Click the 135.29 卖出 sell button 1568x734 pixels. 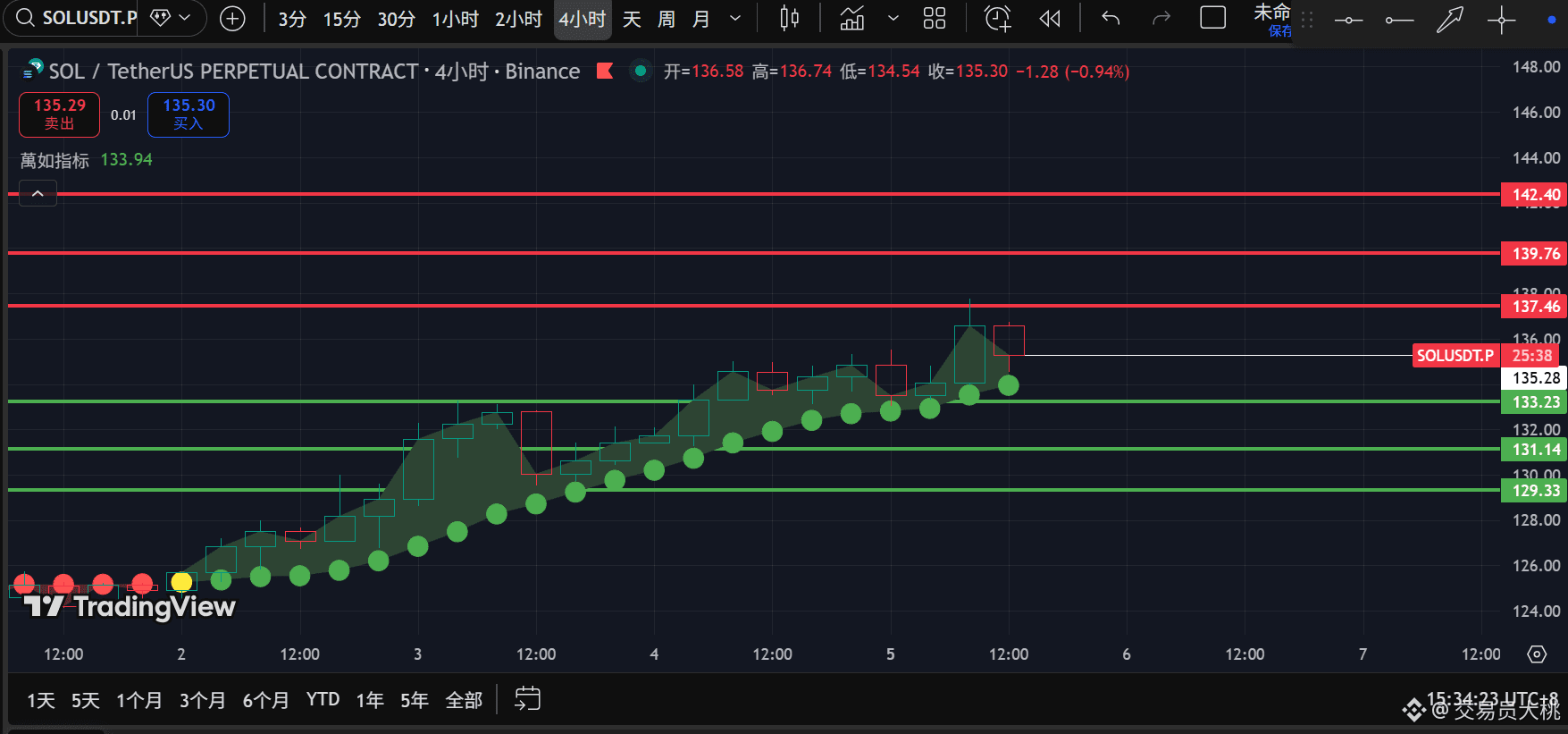tap(60, 114)
